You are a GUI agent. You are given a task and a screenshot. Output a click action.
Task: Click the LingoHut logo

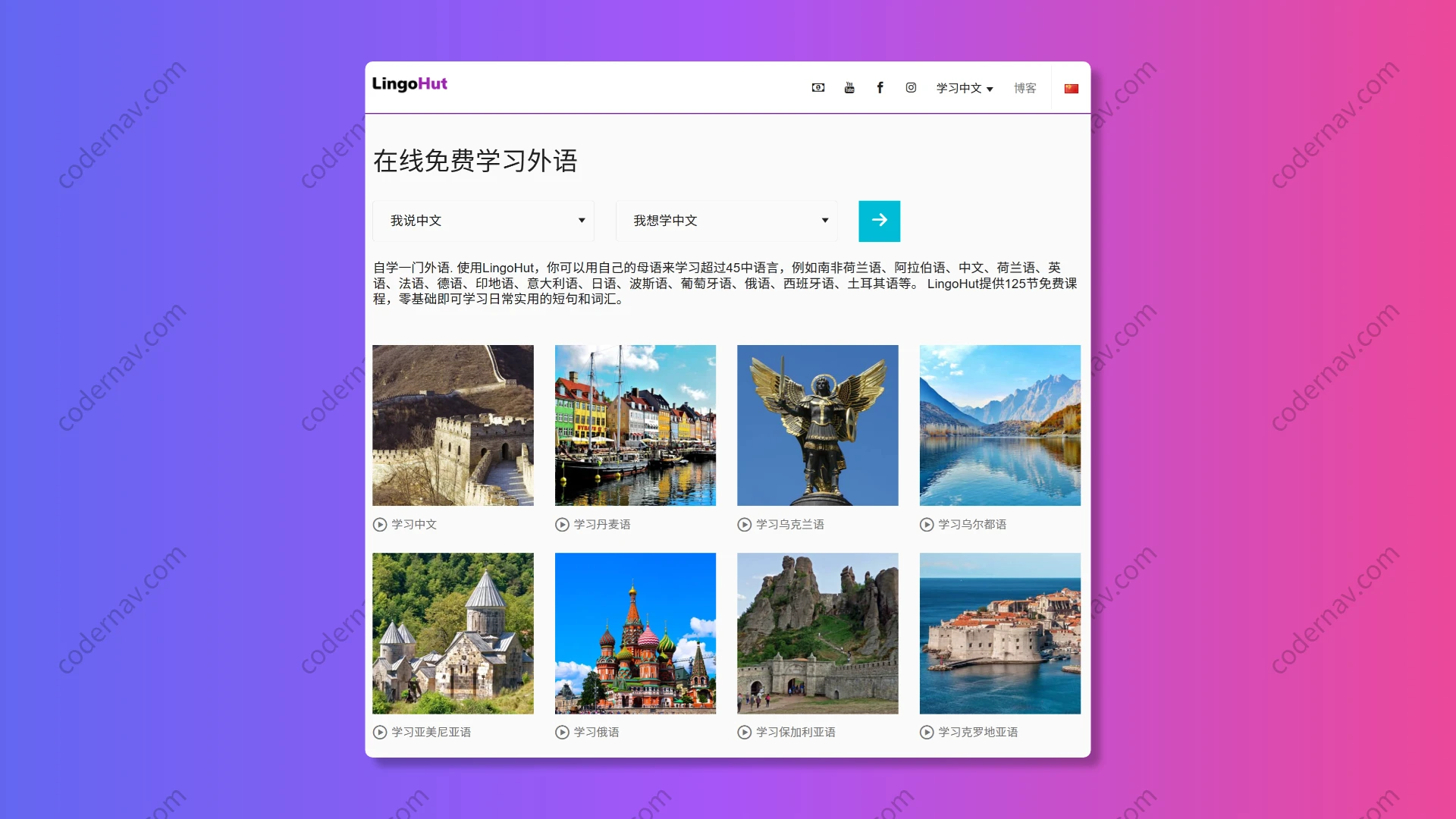(409, 84)
